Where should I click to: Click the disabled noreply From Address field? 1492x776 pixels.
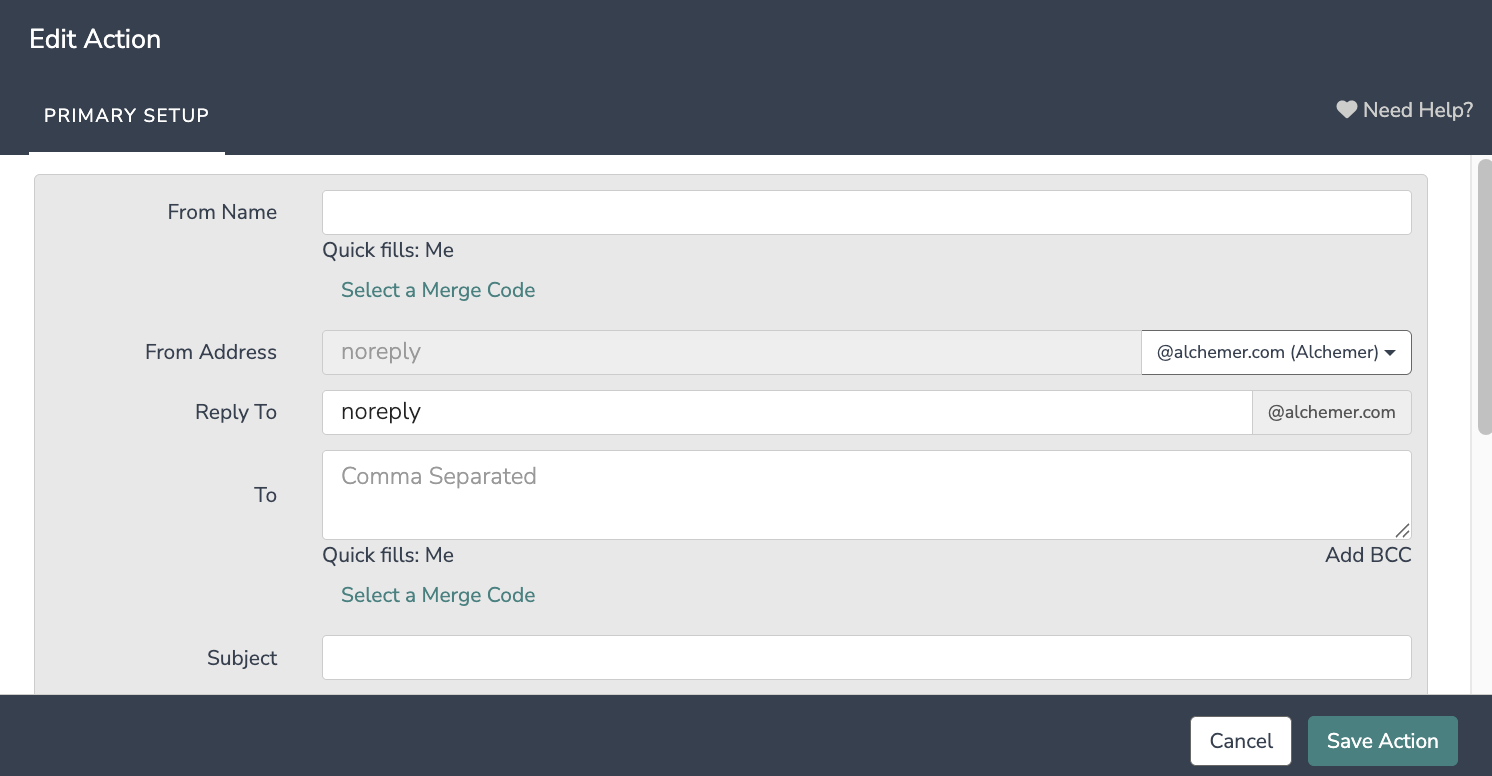tap(732, 353)
